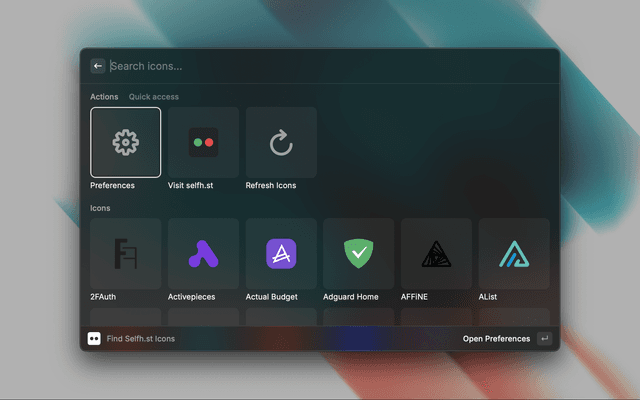Click the Refresh Icons circular arrow
640x400 pixels.
pyautogui.click(x=281, y=142)
